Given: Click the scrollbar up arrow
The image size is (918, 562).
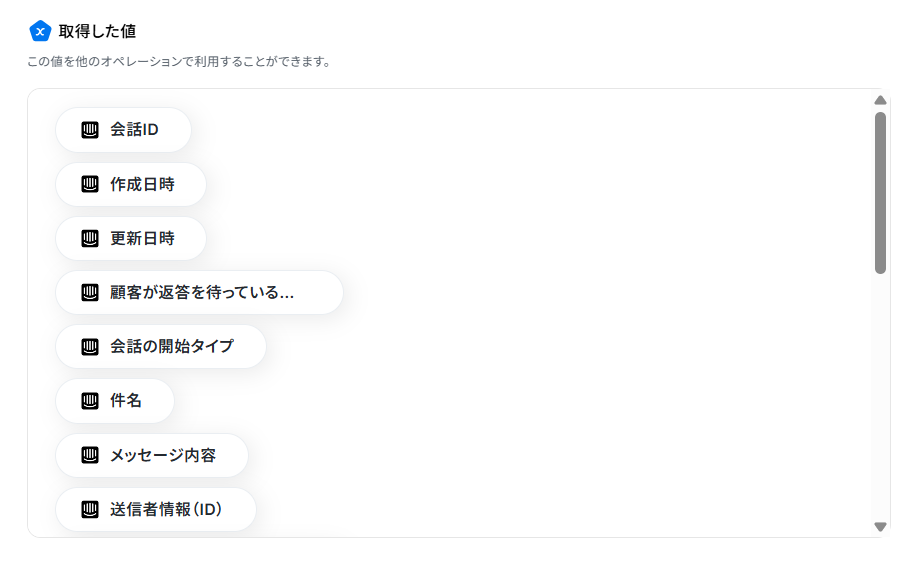Looking at the screenshot, I should click(880, 101).
